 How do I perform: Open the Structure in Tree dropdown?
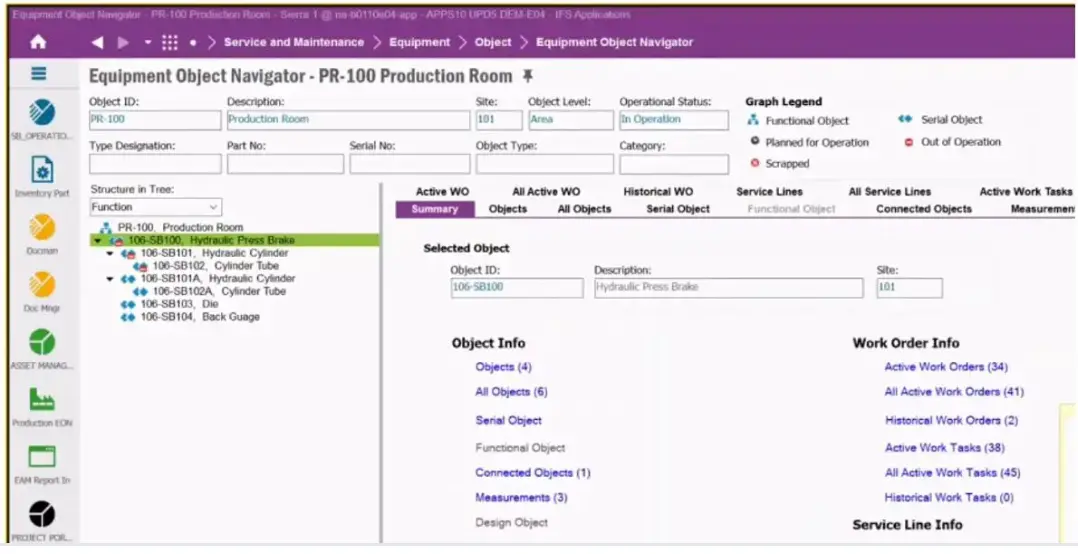click(x=147, y=207)
